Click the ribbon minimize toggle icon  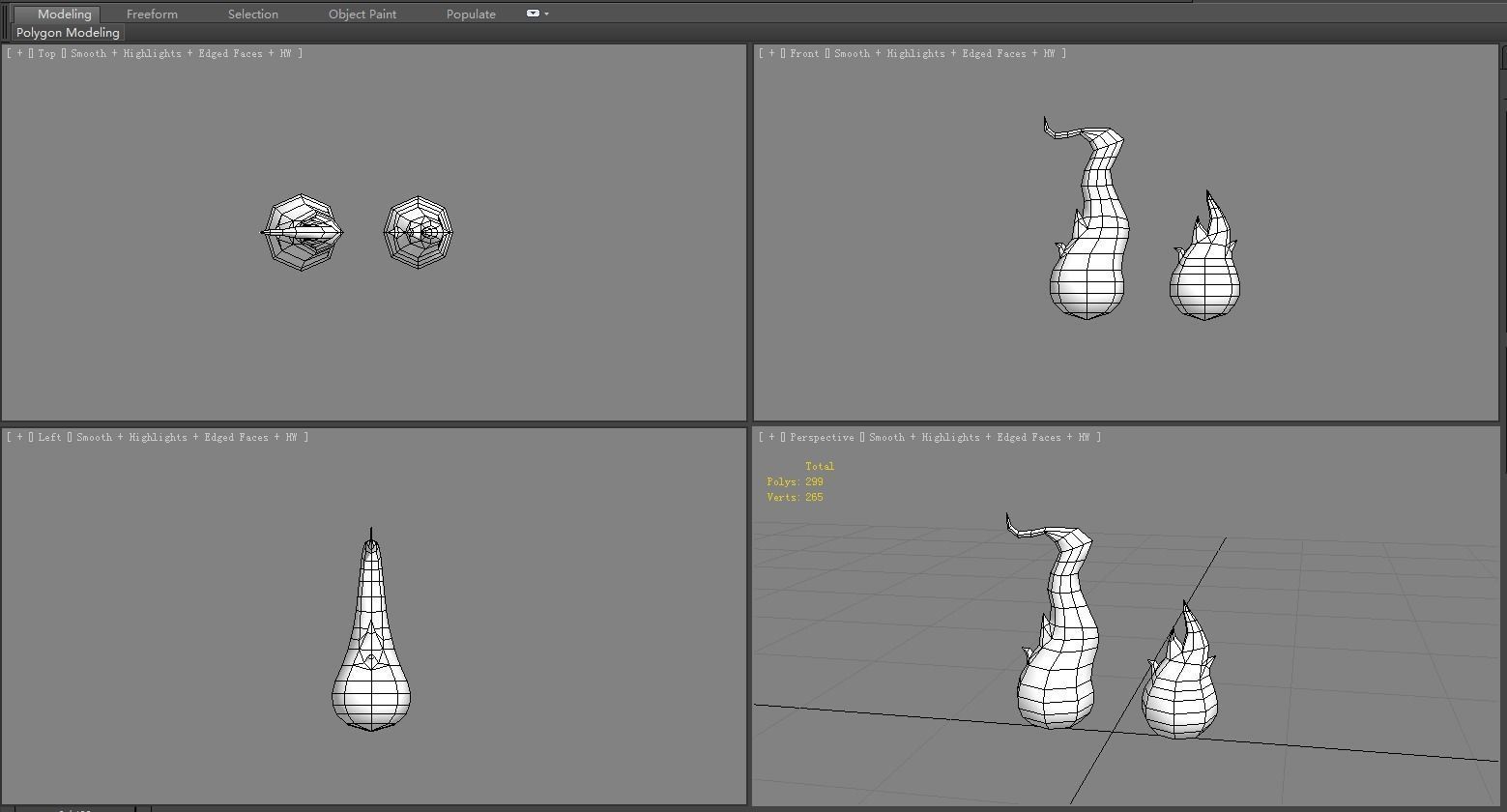click(x=533, y=14)
